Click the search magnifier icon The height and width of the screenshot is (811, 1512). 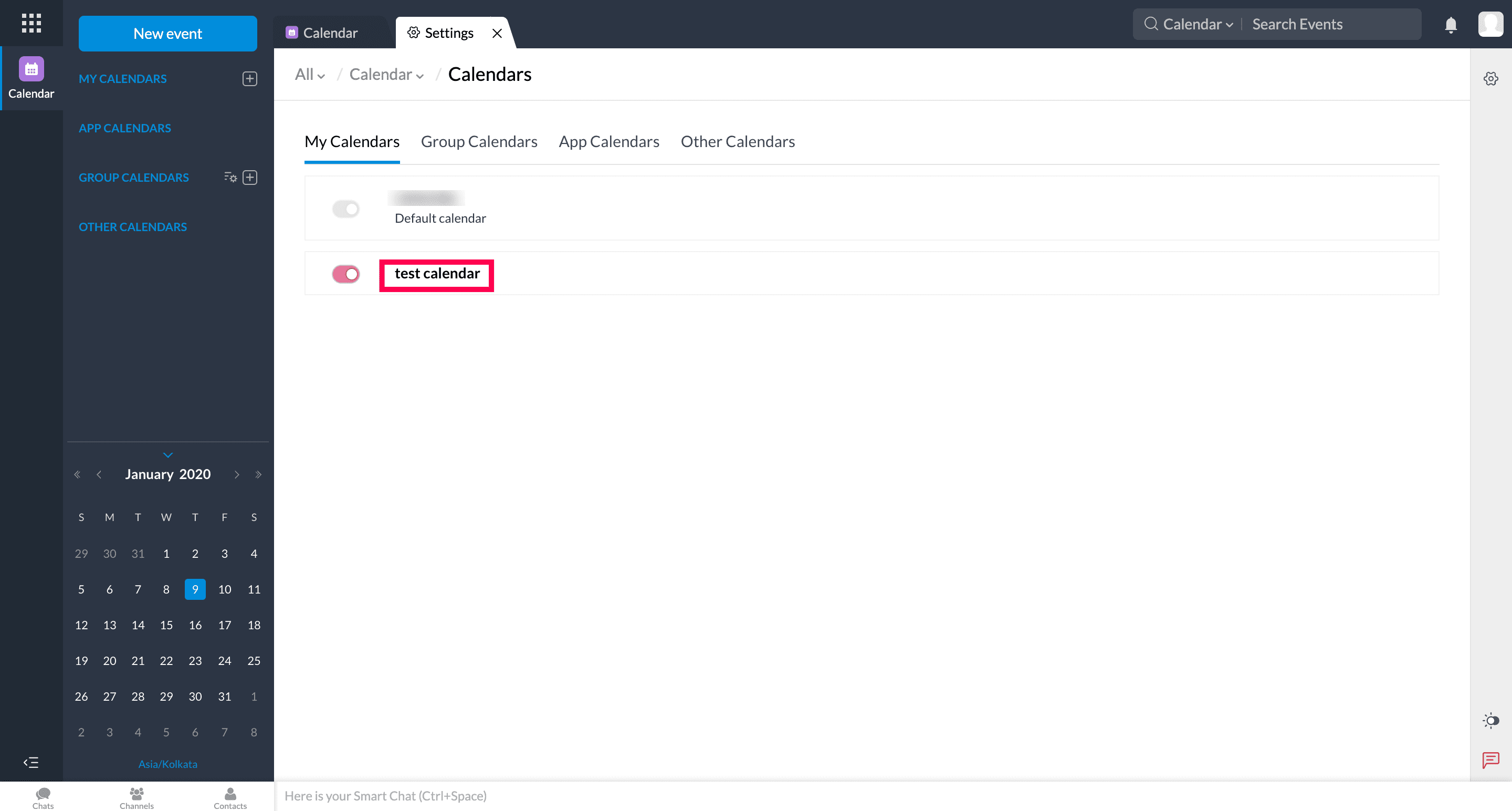(1150, 24)
